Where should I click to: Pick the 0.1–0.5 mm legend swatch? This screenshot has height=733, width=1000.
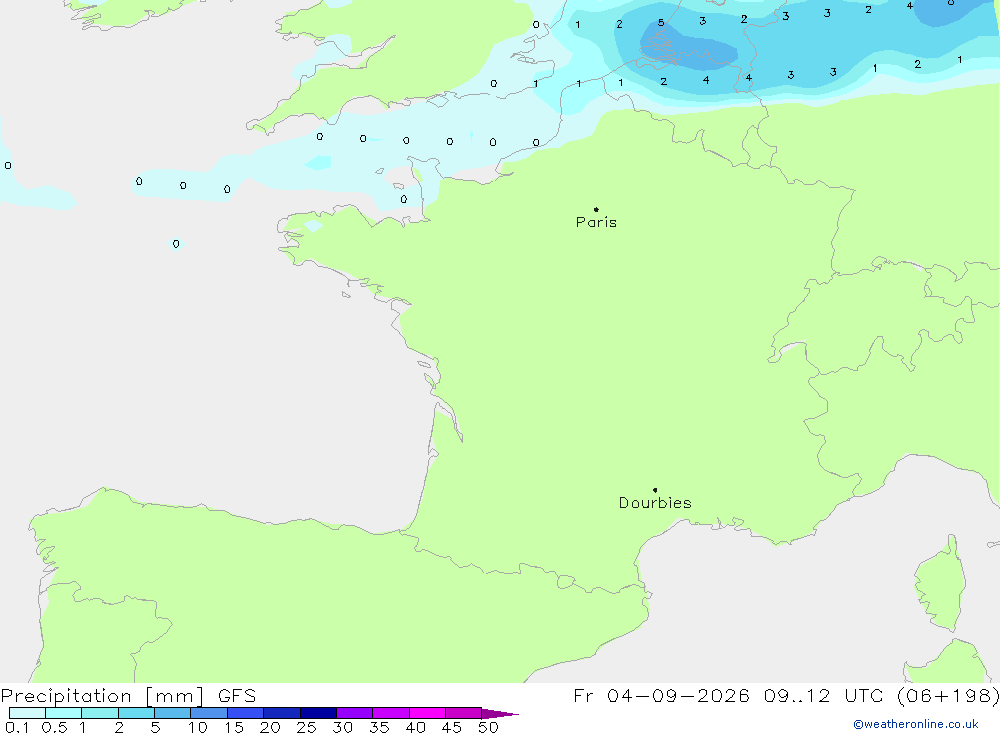pyautogui.click(x=27, y=713)
